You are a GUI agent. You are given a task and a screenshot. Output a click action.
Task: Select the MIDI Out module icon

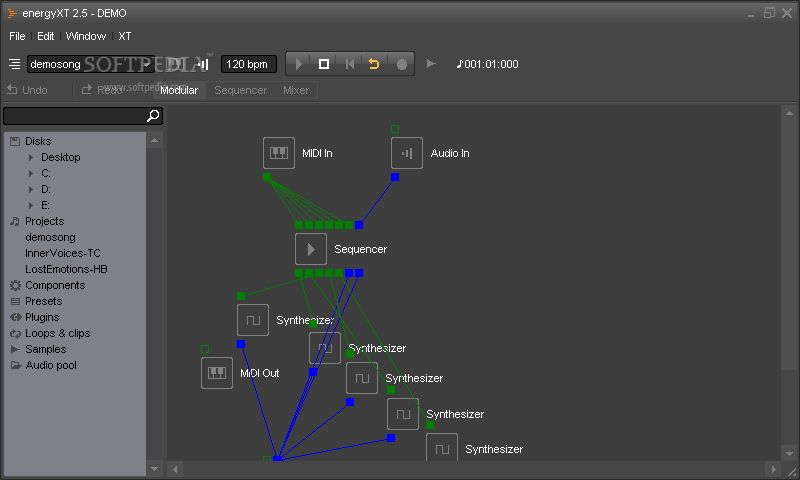tap(217, 373)
